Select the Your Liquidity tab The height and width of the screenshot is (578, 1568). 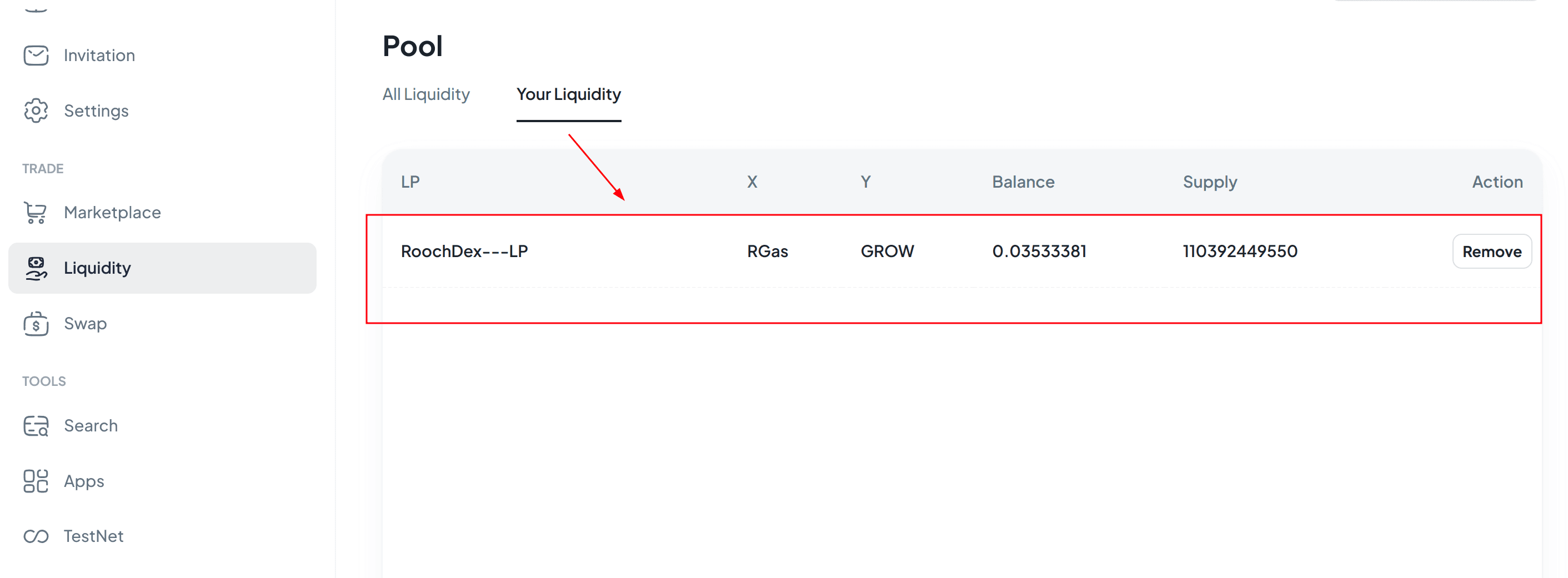click(x=569, y=94)
